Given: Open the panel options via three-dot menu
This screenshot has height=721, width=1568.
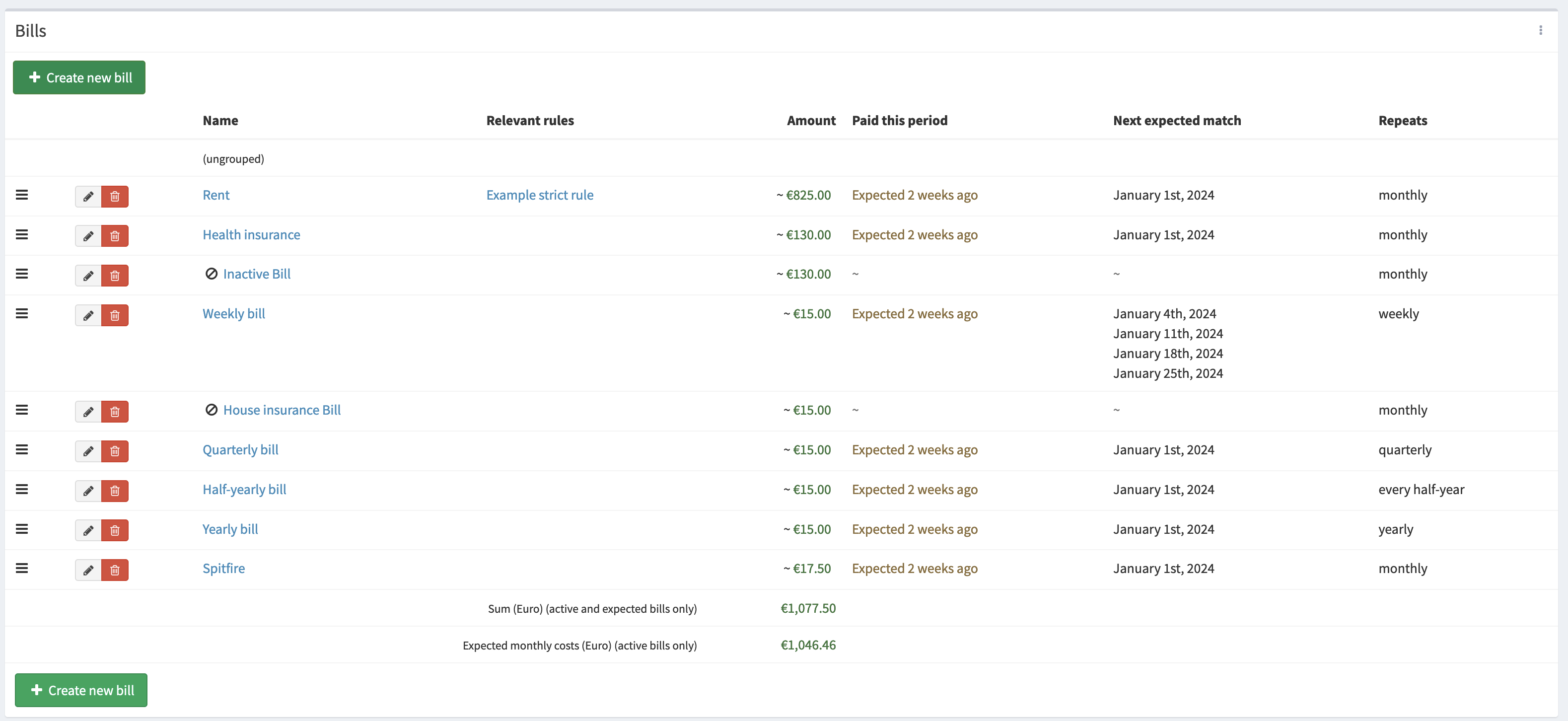Looking at the screenshot, I should [x=1541, y=30].
